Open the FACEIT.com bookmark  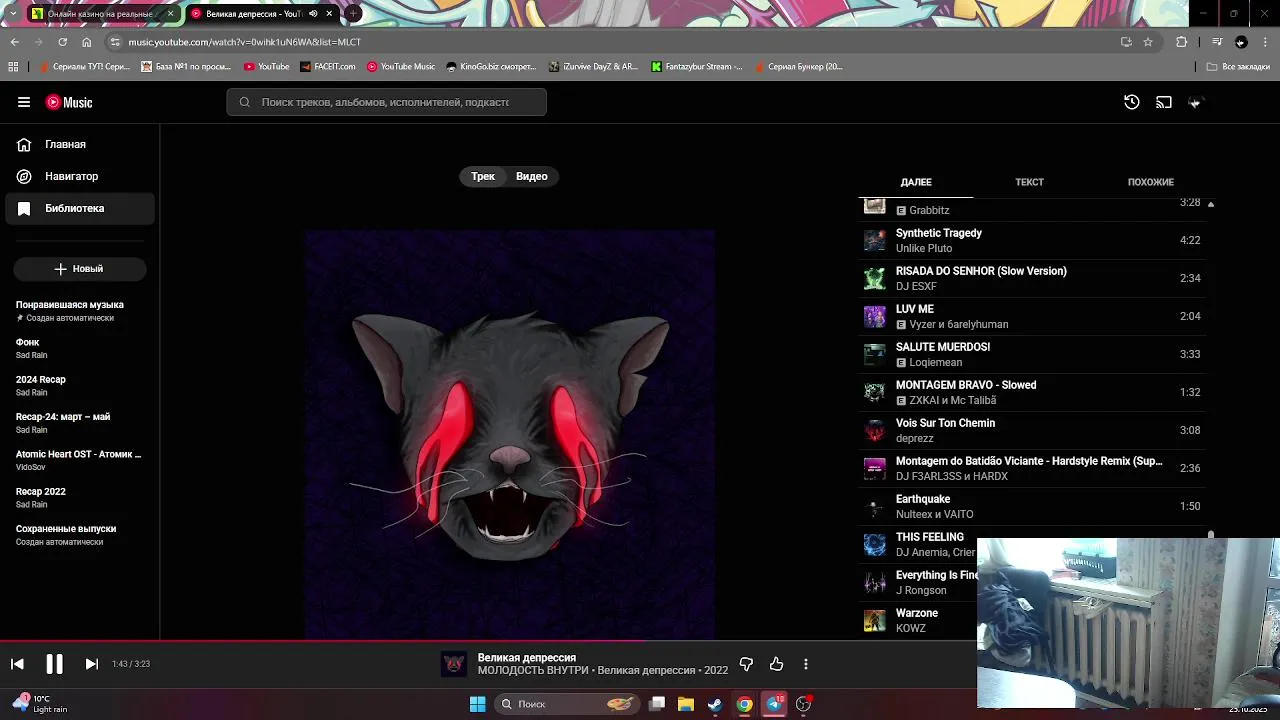(329, 67)
